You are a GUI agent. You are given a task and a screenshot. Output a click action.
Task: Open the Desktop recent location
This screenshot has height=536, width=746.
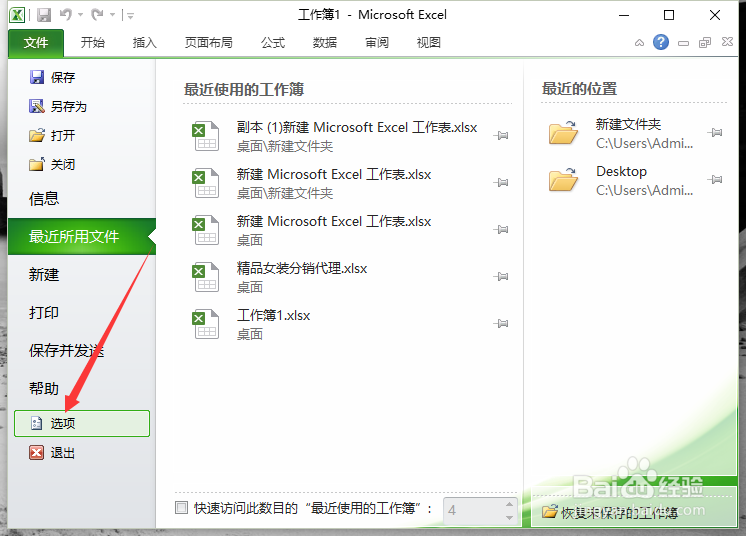coord(635,180)
